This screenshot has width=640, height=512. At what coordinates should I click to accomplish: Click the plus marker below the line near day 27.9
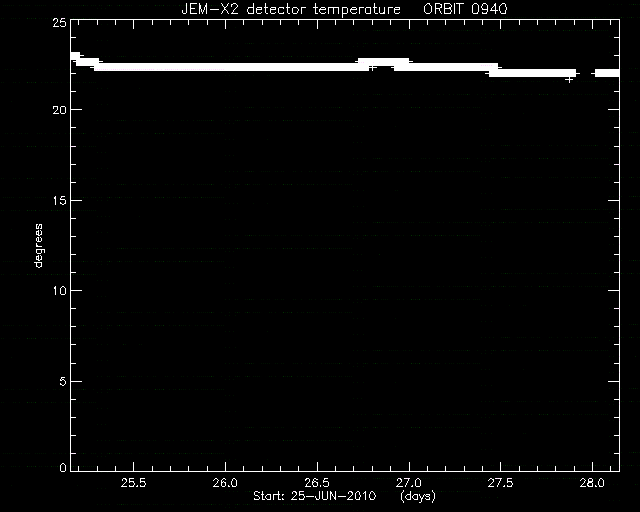tap(569, 80)
